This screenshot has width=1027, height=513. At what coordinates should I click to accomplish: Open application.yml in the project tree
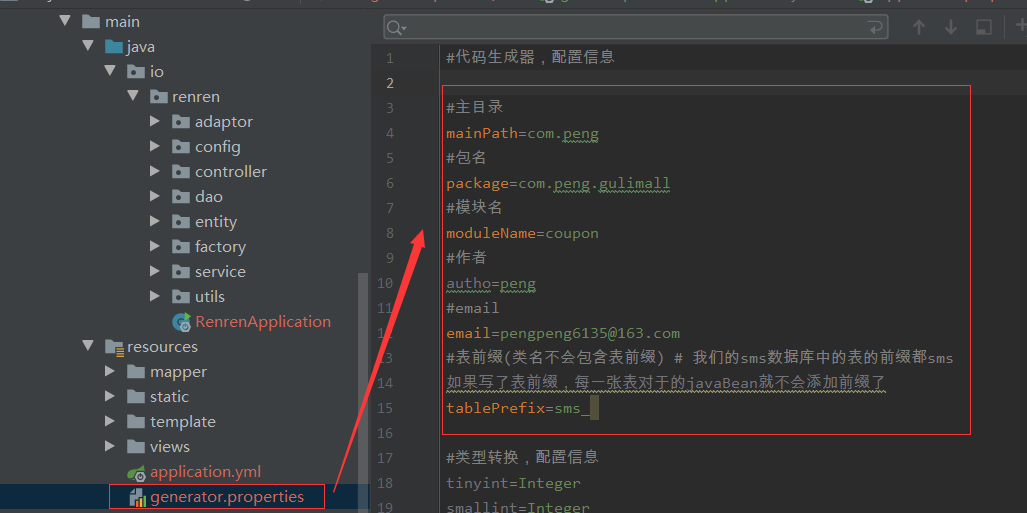coord(206,472)
